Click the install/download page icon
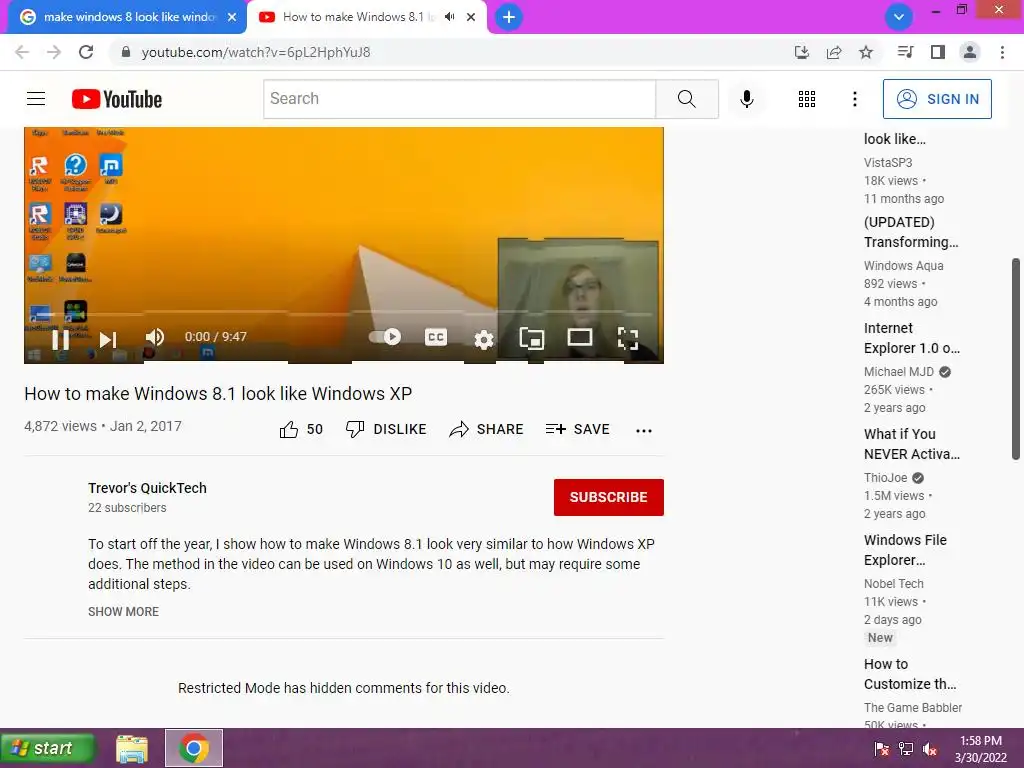Viewport: 1024px width, 768px height. (x=802, y=52)
